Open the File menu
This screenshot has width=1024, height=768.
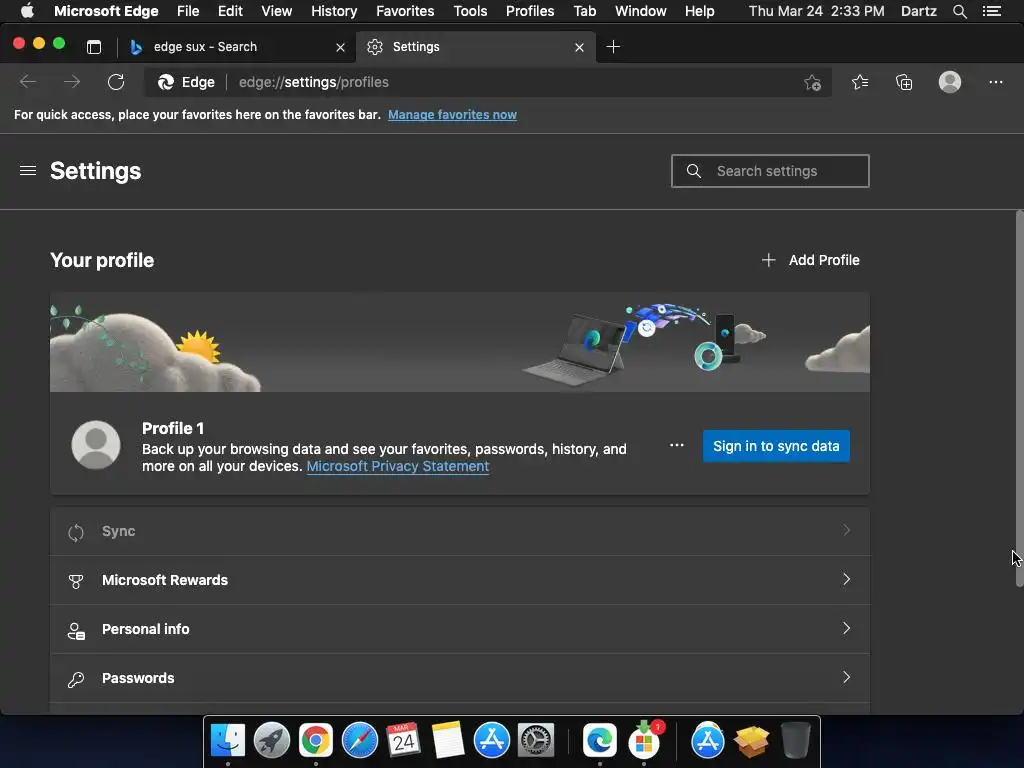point(188,11)
